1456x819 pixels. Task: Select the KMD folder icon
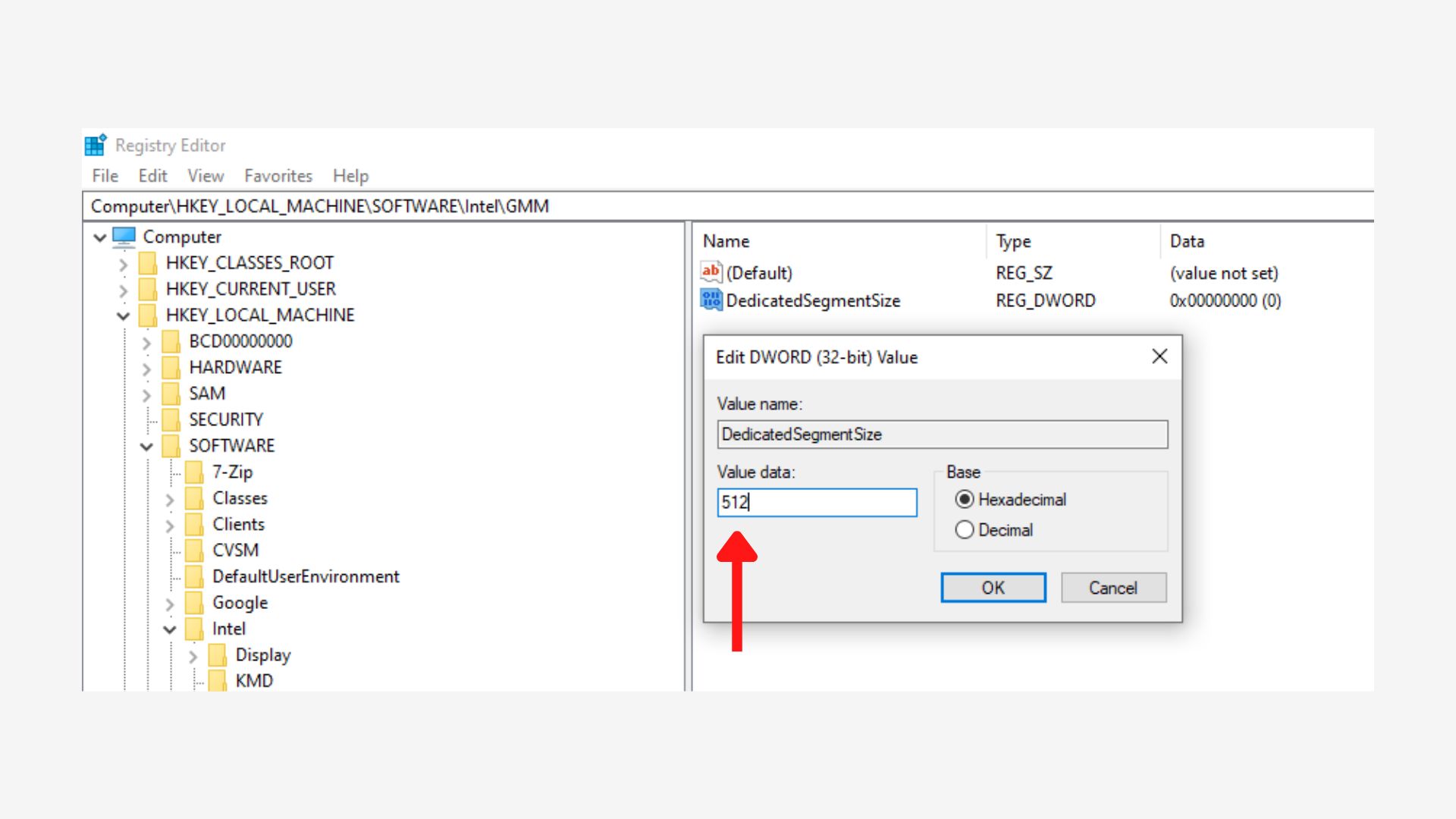tap(218, 681)
